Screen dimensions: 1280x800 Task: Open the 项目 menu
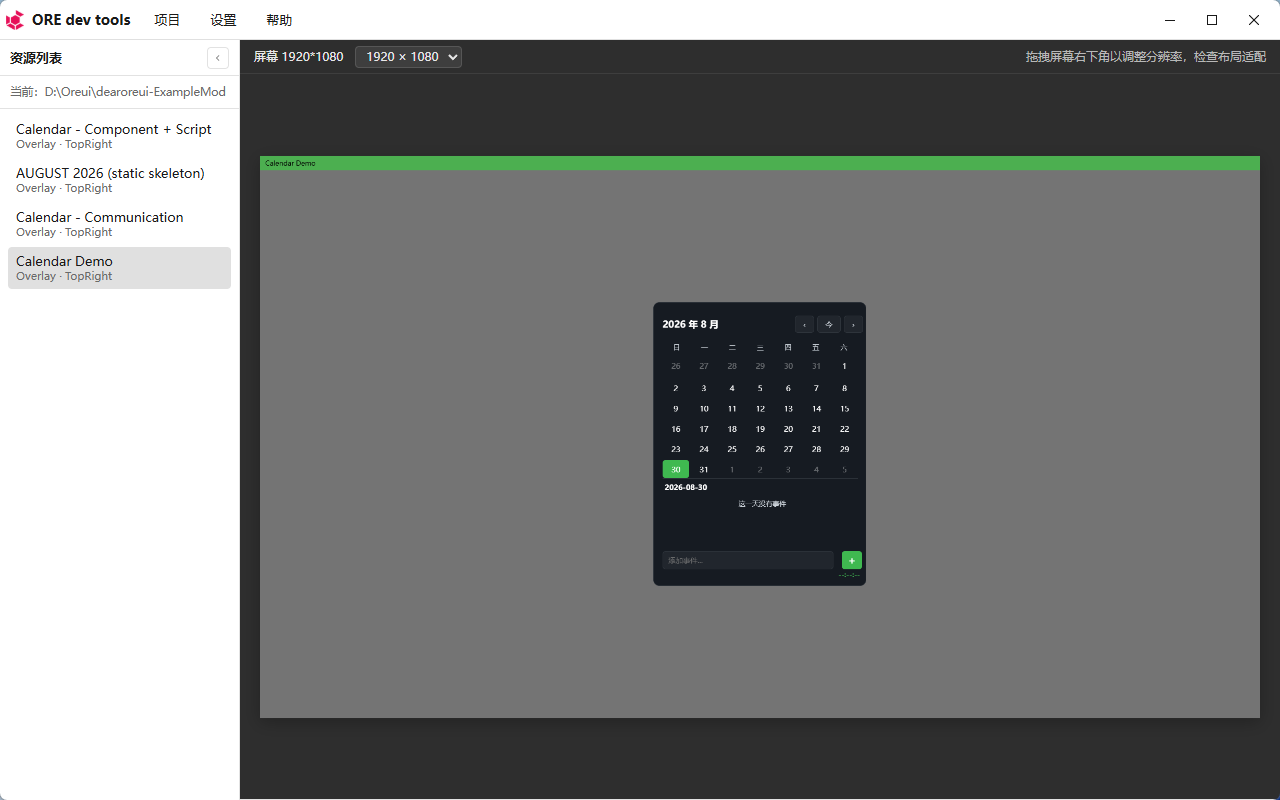(167, 20)
